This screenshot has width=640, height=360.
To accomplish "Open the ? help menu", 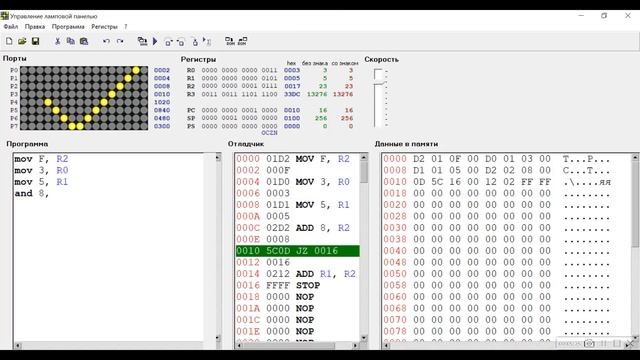I will (x=126, y=27).
